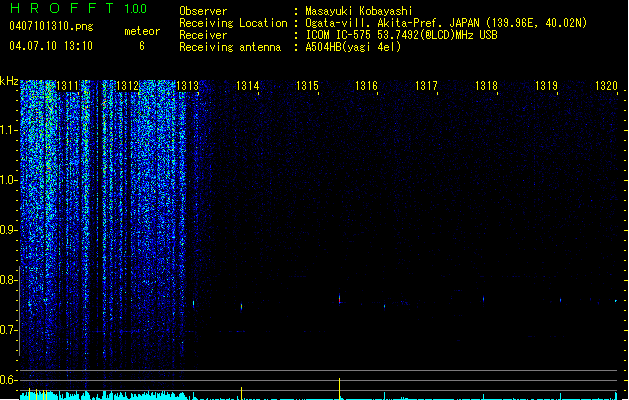Click the 0.9 kHz frequency label
The image size is (629, 400).
coord(9,230)
